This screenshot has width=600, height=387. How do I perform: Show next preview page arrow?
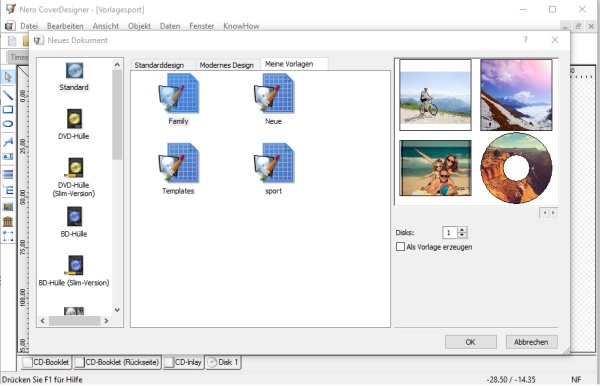[x=553, y=213]
